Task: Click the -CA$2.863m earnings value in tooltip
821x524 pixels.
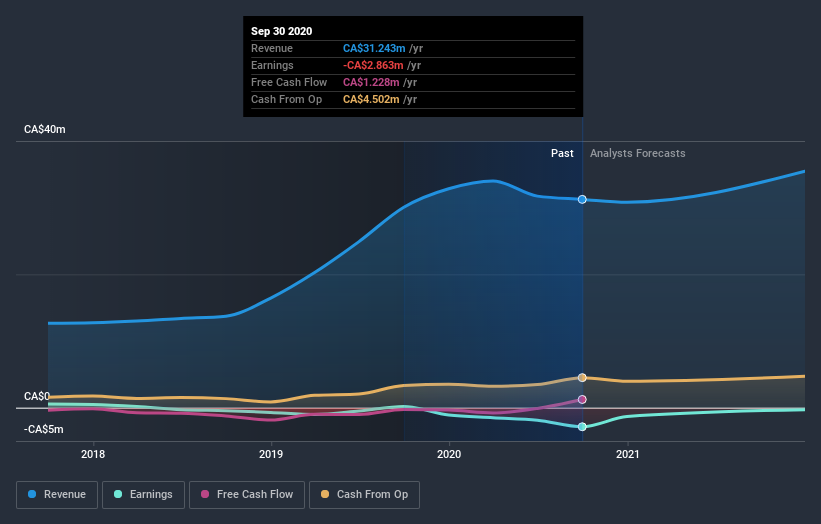Action: pyautogui.click(x=373, y=65)
